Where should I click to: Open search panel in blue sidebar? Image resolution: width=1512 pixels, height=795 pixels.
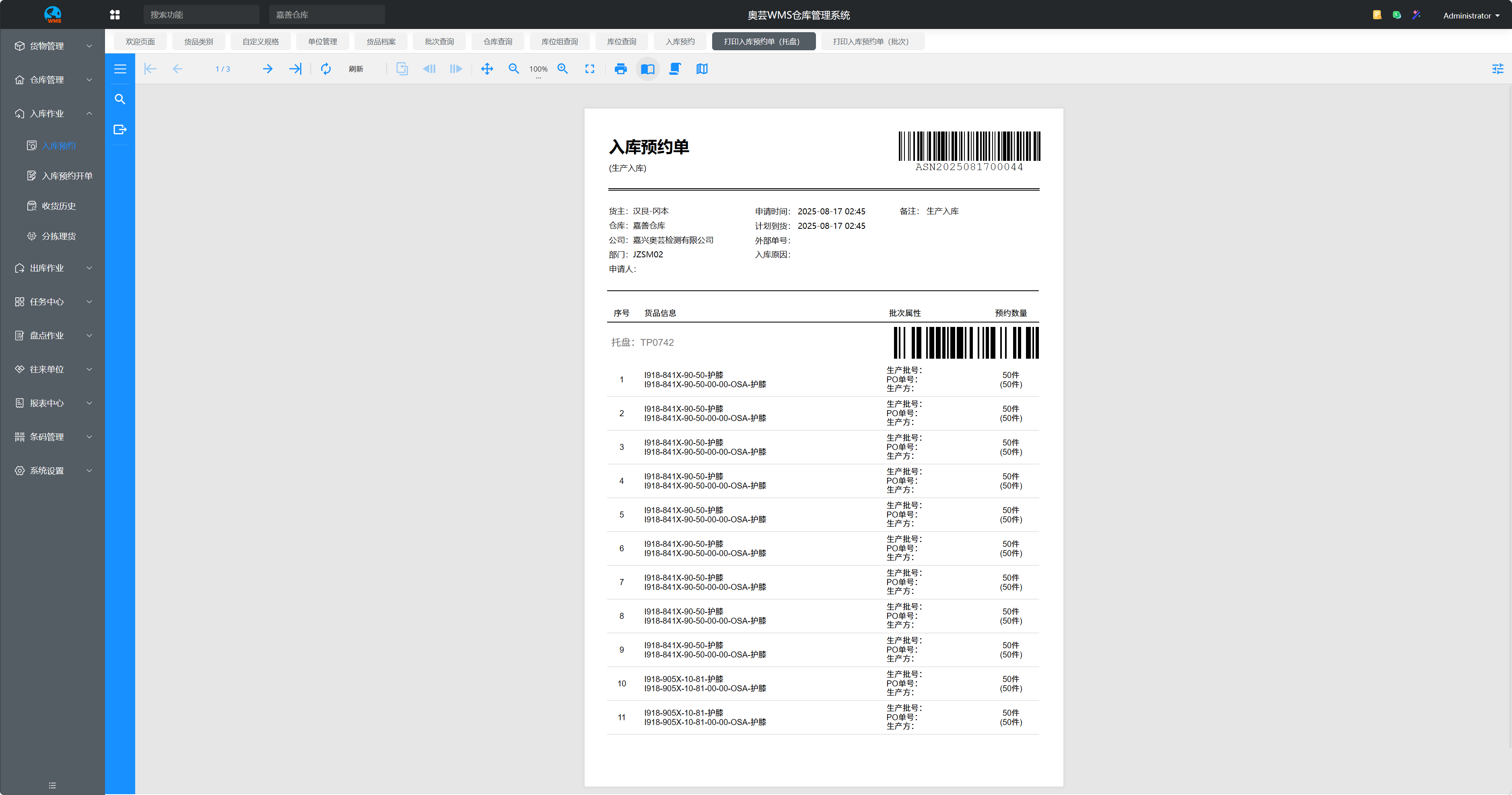pos(120,99)
